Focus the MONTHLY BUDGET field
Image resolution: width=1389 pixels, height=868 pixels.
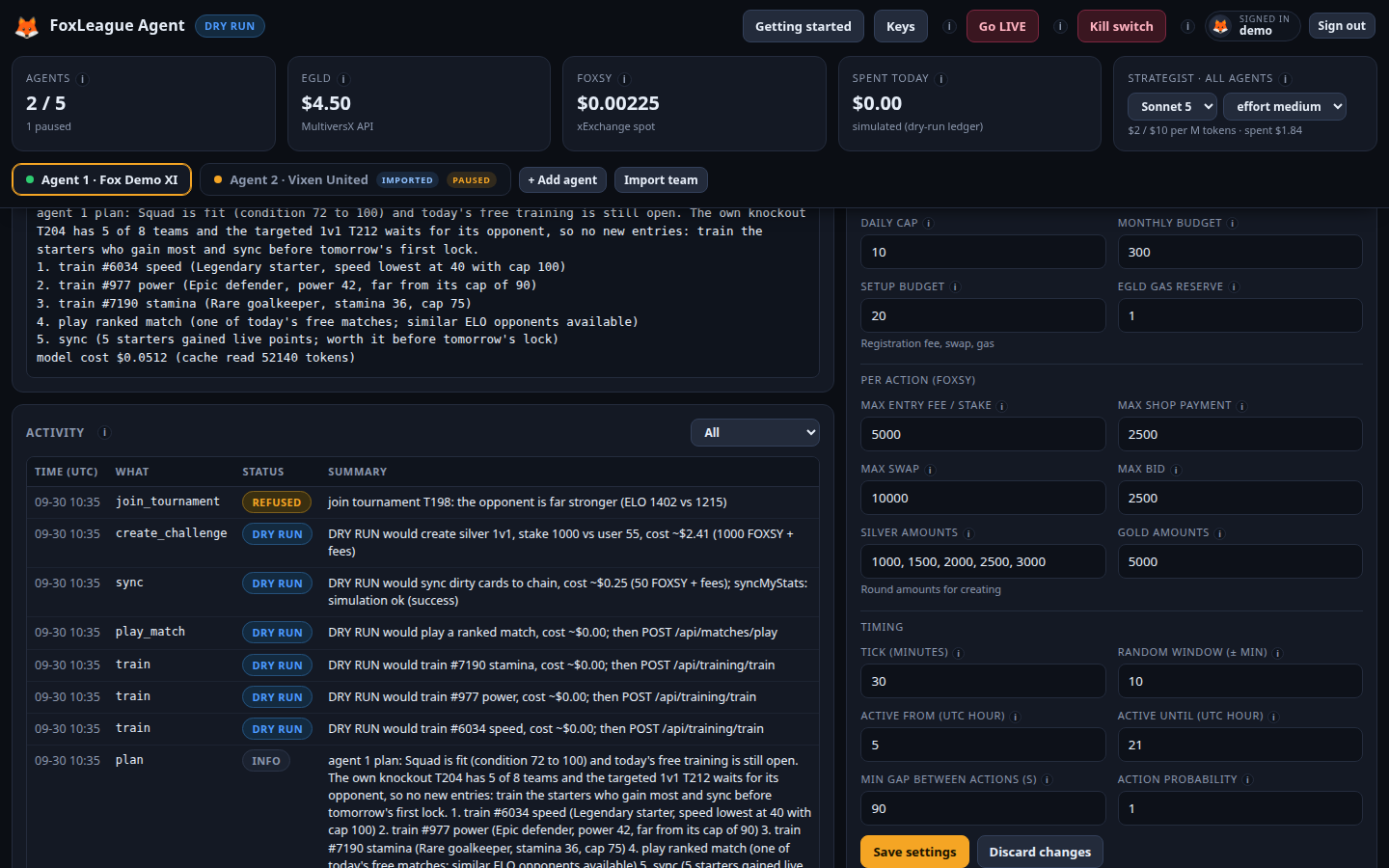tap(1239, 252)
